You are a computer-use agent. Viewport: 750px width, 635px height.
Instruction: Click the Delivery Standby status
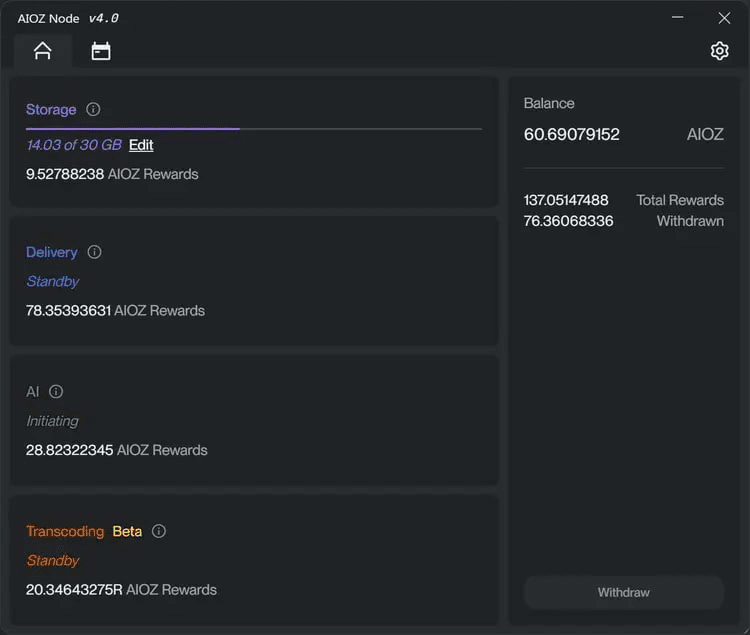click(53, 281)
